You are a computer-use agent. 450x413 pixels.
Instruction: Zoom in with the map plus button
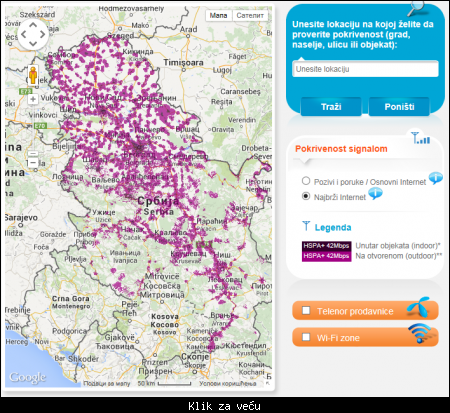click(x=33, y=99)
